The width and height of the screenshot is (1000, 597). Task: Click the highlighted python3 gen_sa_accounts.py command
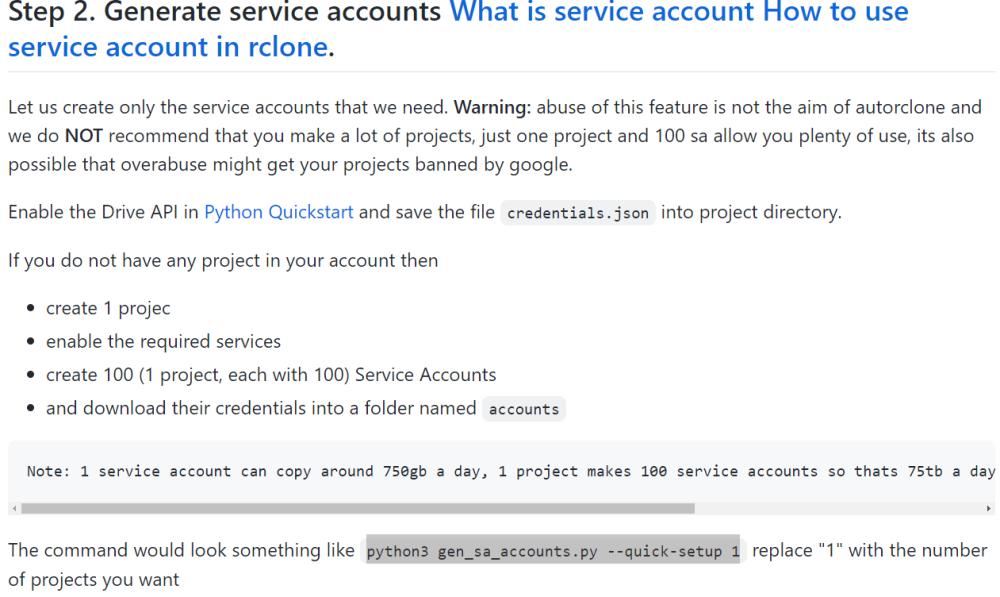tap(553, 550)
